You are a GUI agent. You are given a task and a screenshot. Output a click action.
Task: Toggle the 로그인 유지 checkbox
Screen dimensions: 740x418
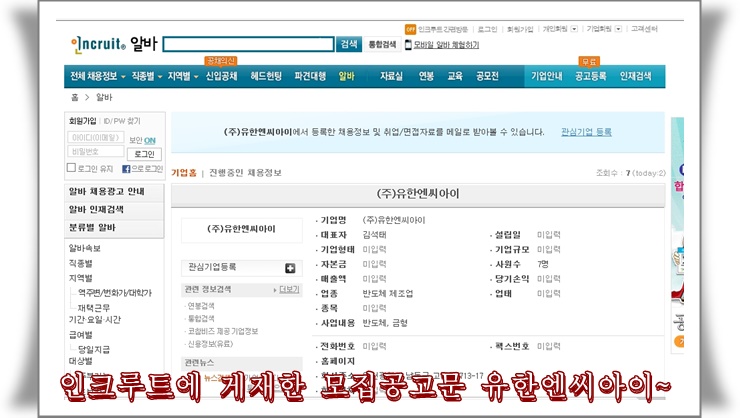tap(71, 167)
